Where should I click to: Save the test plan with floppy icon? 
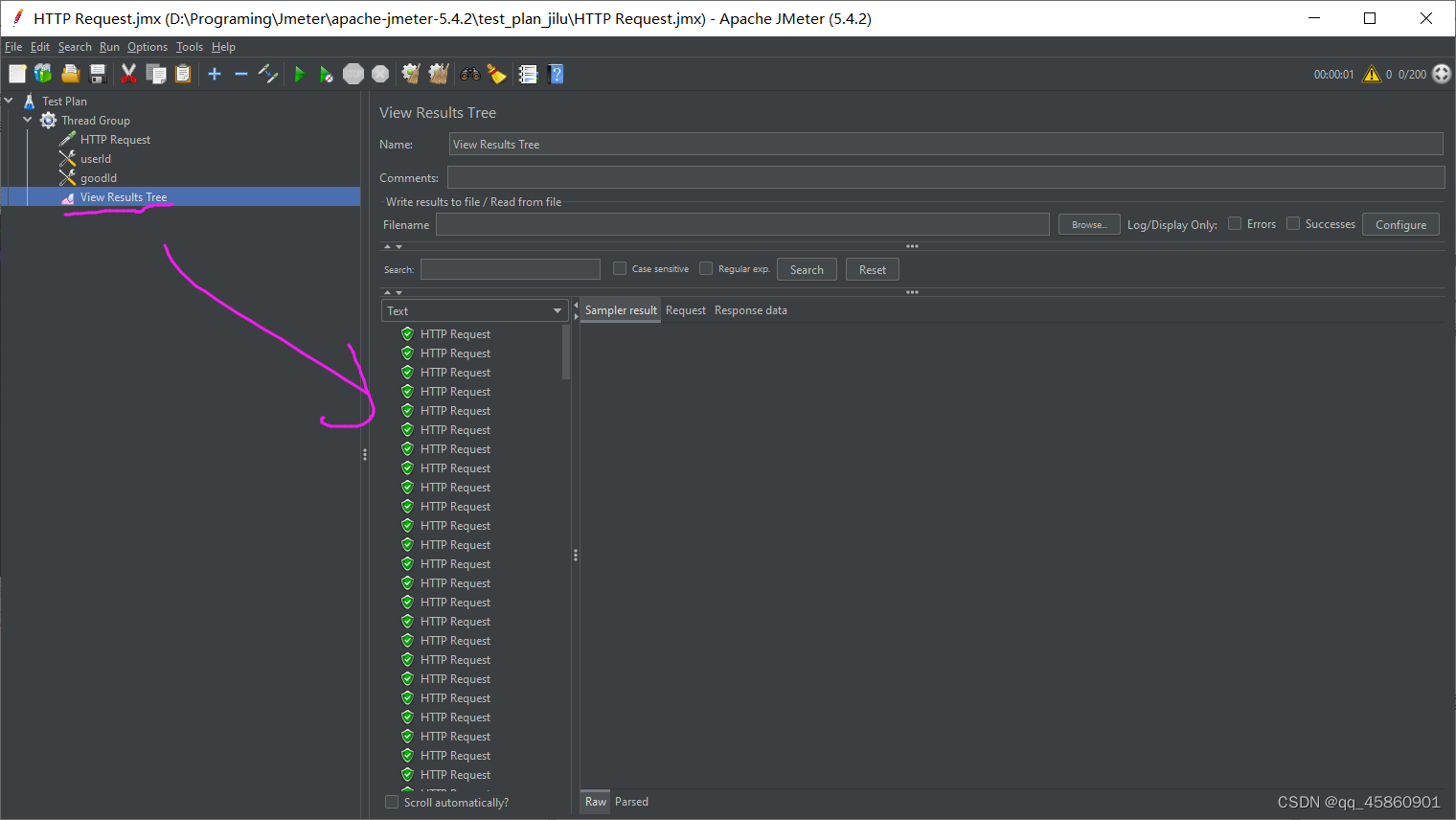coord(97,74)
